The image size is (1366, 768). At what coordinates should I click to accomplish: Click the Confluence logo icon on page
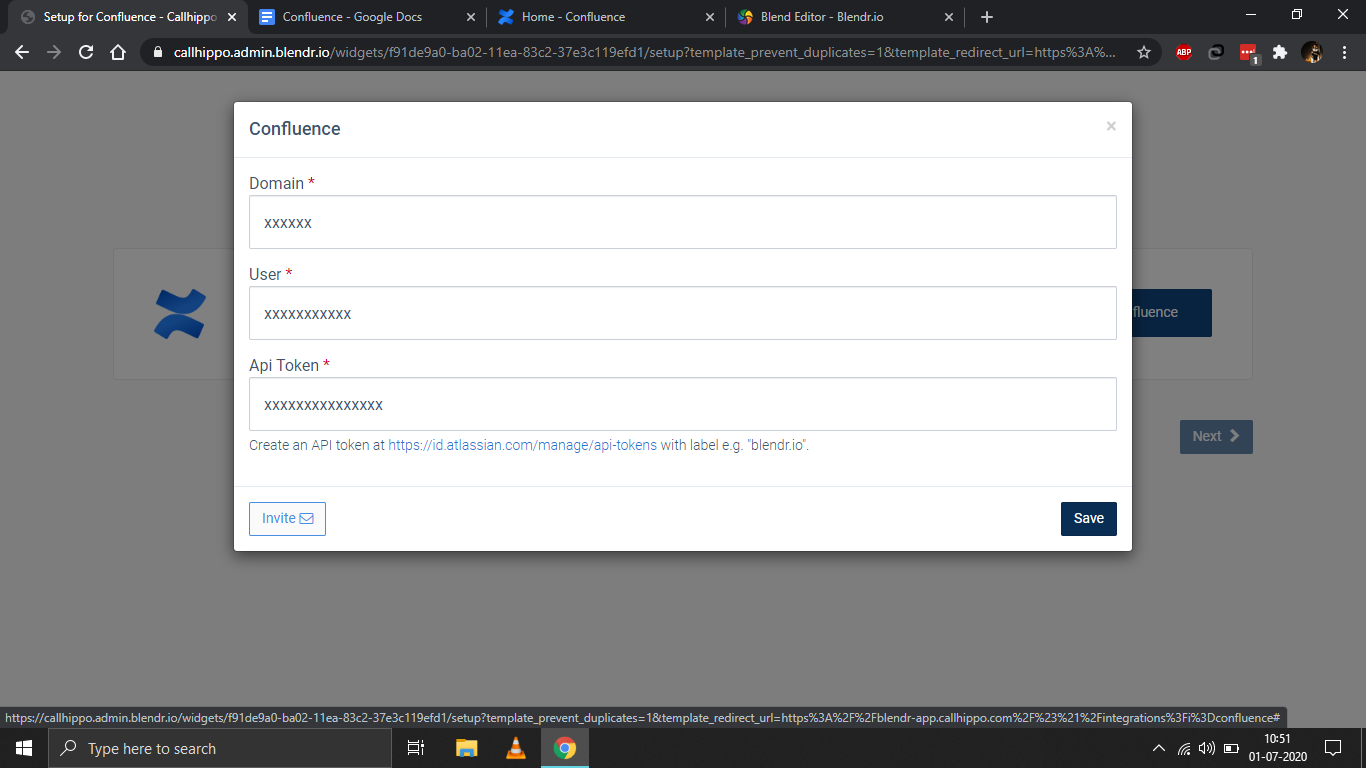(180, 313)
